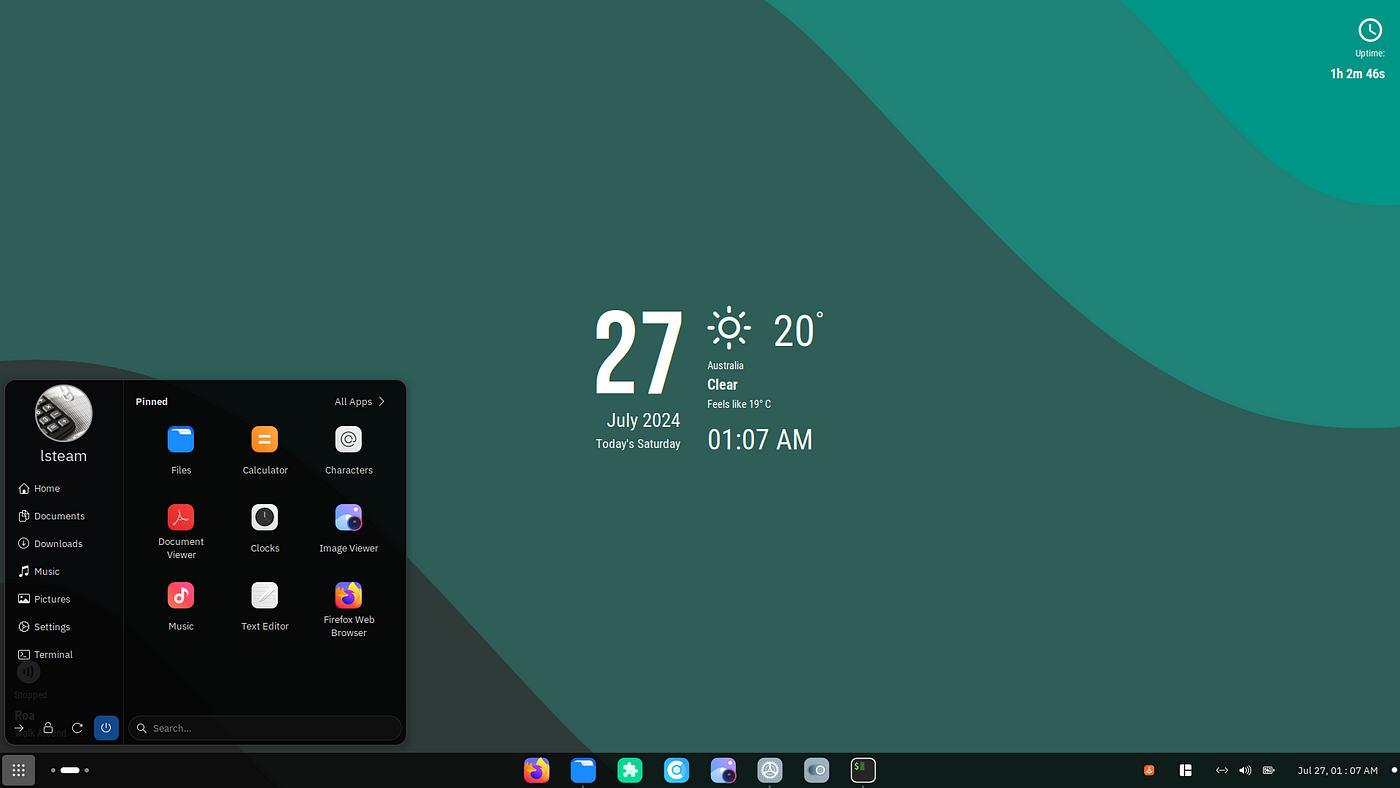
Task: Expand All Apps with the chevron
Action: (381, 402)
